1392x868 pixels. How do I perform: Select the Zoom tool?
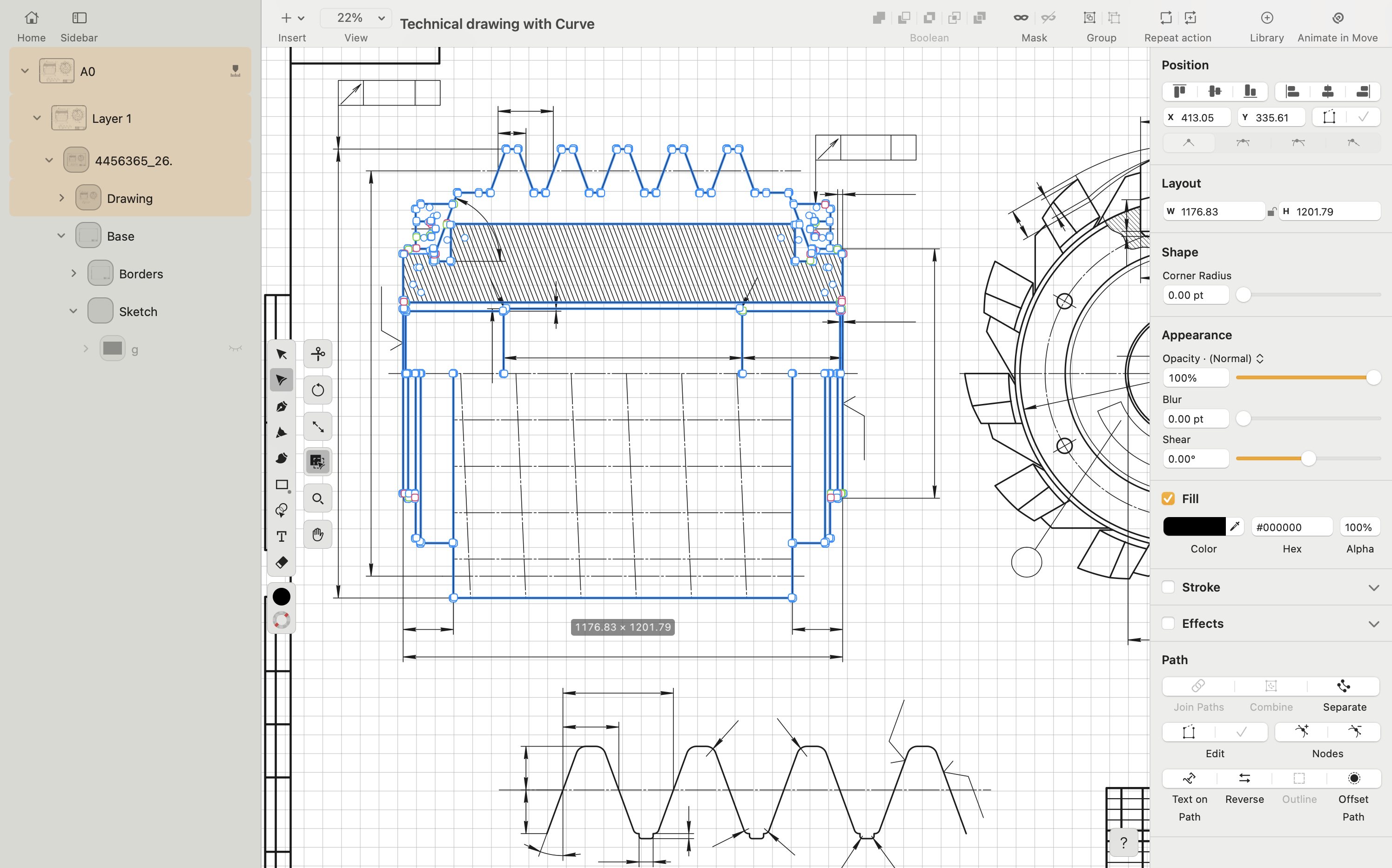317,498
